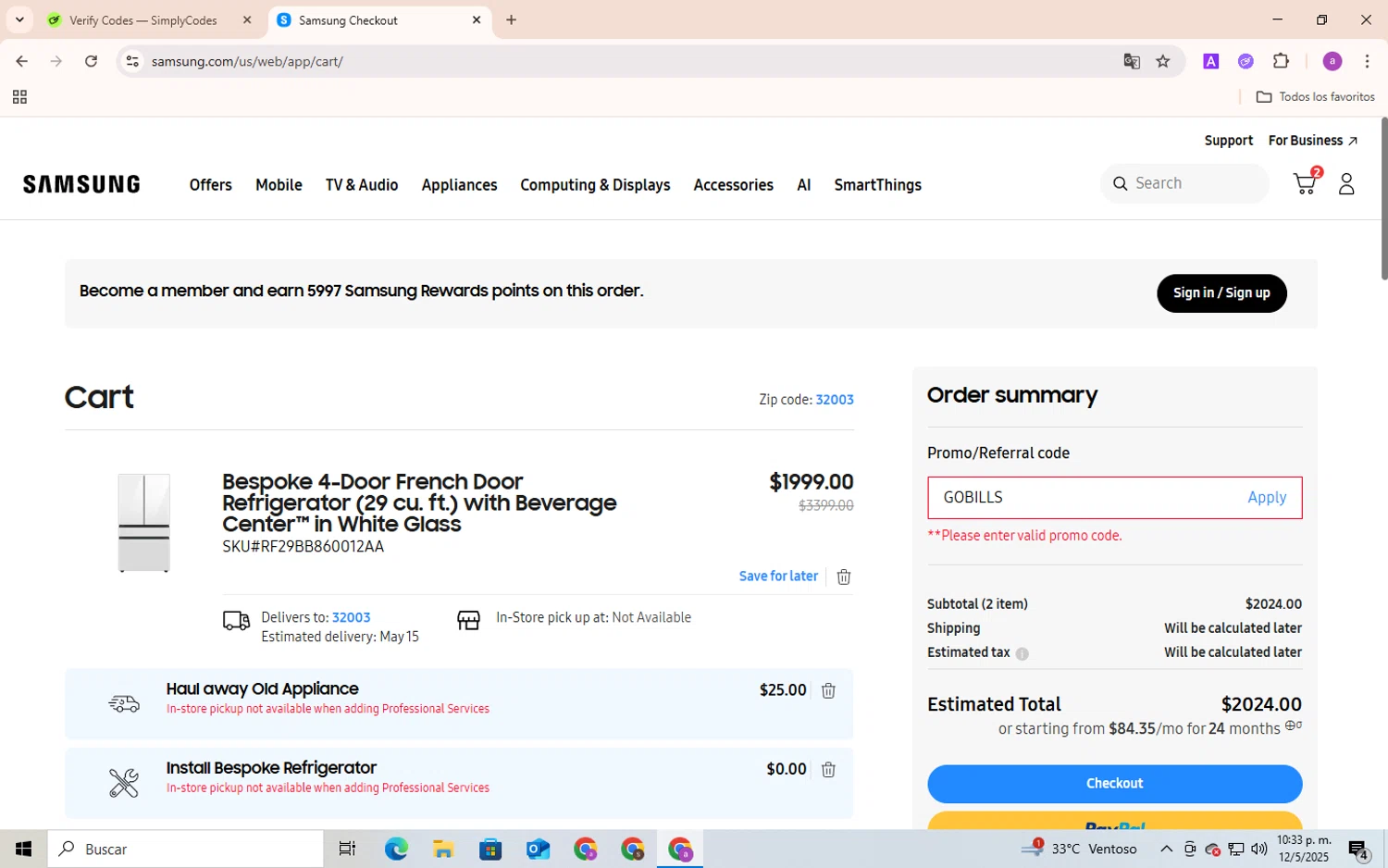Image resolution: width=1388 pixels, height=868 pixels.
Task: Open the Chrome profile avatar
Action: pyautogui.click(x=1332, y=61)
